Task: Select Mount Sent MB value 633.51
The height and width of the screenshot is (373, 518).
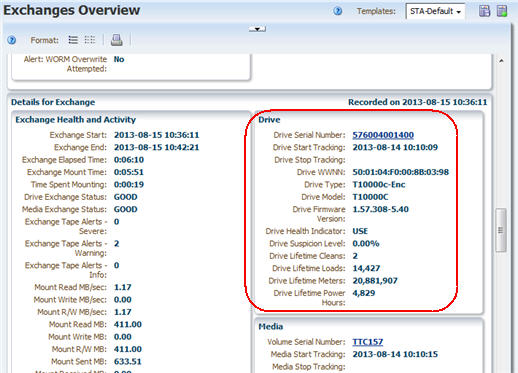Action: 128,361
